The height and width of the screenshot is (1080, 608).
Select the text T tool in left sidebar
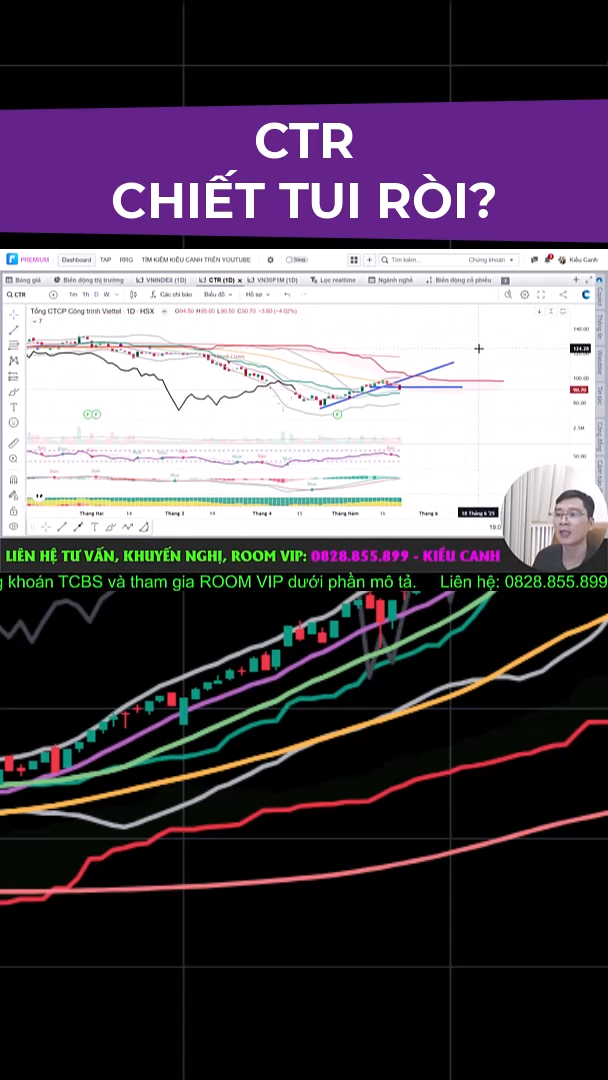tap(13, 407)
